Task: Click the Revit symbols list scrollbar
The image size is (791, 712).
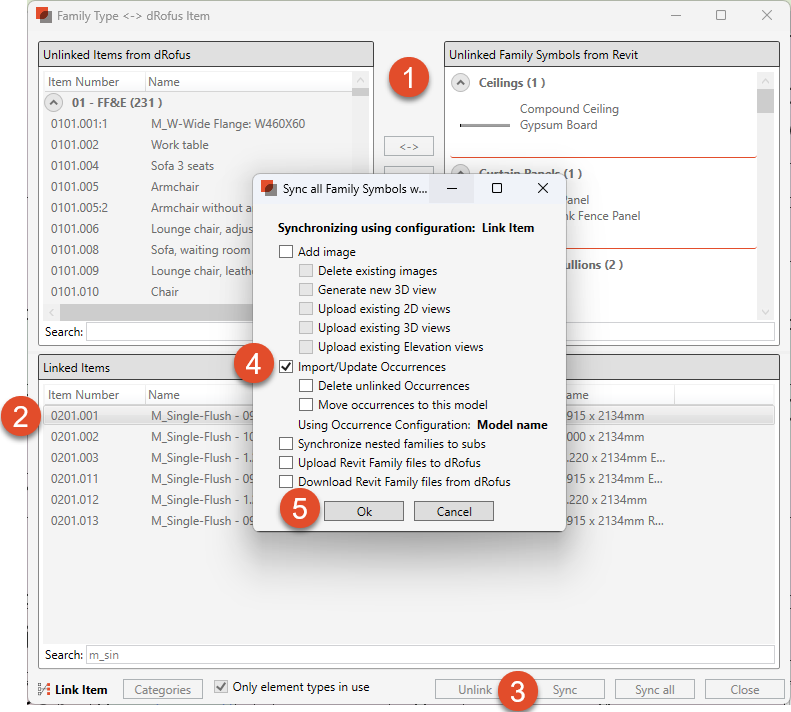Action: tap(765, 200)
